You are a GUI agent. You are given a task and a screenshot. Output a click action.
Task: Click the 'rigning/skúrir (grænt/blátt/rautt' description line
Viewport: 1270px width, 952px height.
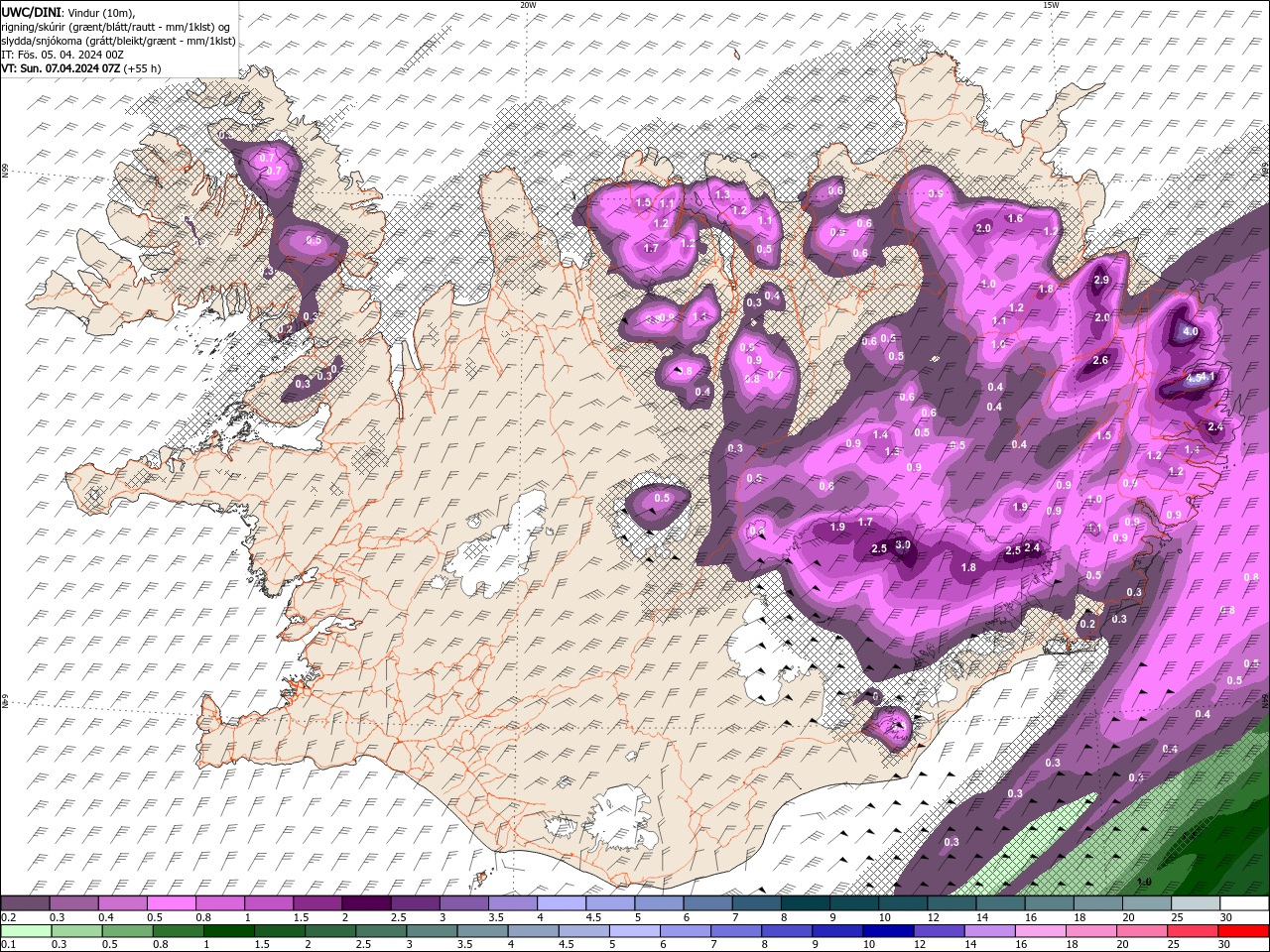pyautogui.click(x=116, y=27)
